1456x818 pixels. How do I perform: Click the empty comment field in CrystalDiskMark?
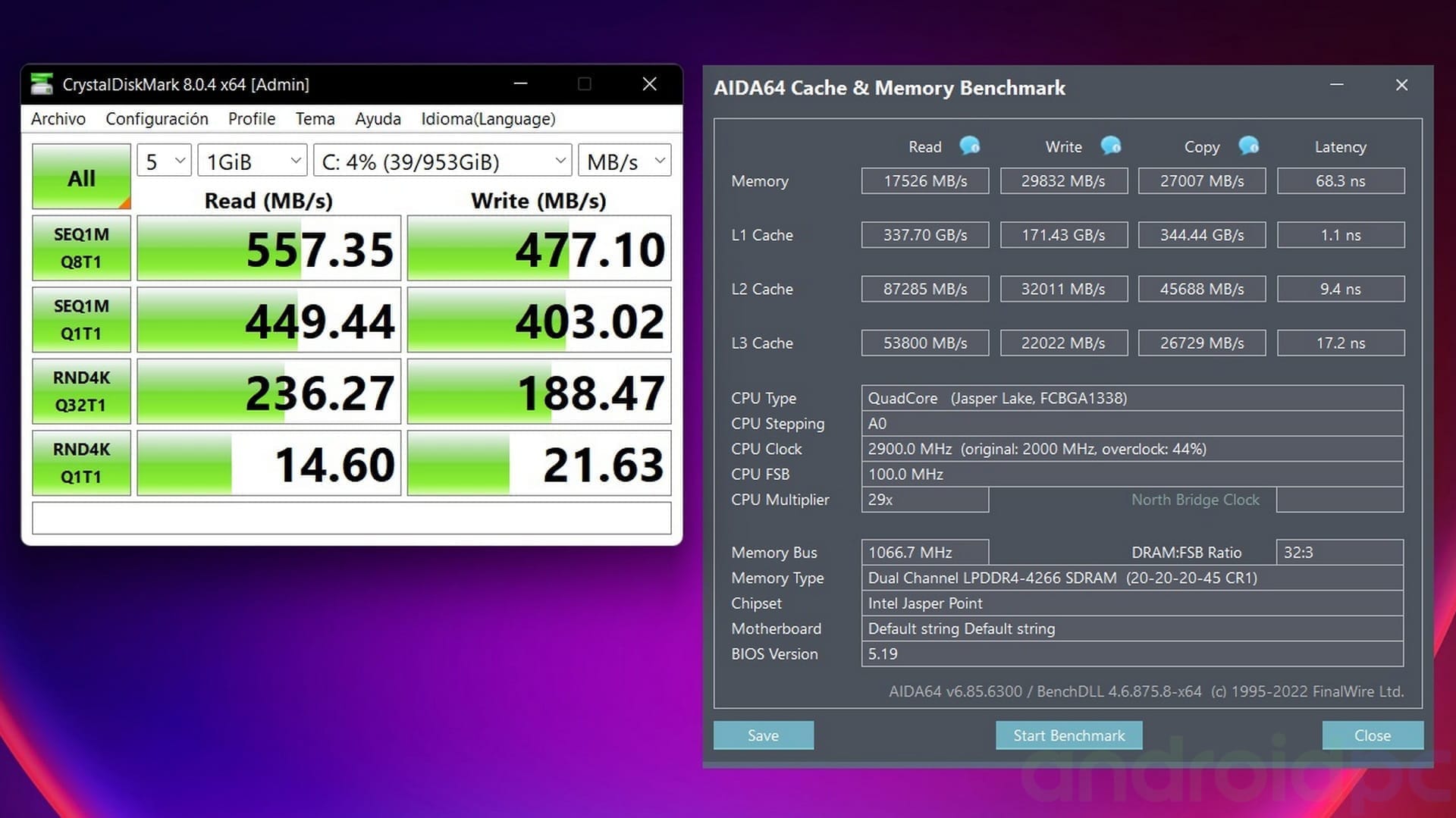(352, 518)
